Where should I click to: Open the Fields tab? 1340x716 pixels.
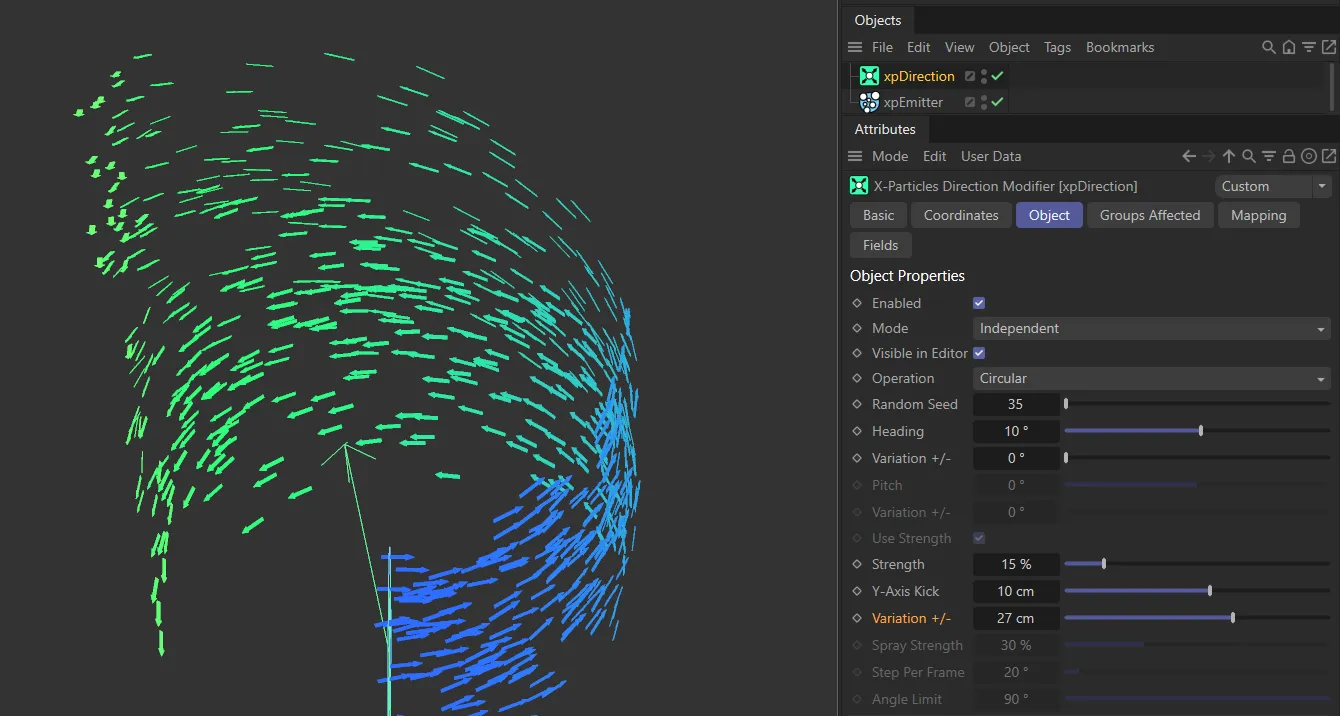click(x=880, y=245)
